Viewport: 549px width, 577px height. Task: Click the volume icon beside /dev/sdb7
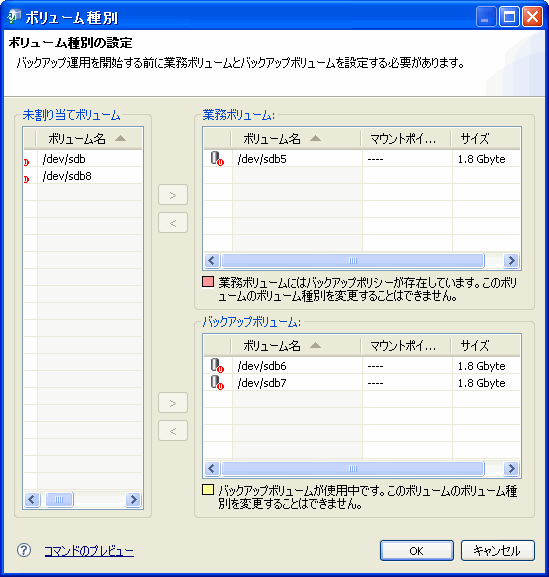(x=217, y=383)
